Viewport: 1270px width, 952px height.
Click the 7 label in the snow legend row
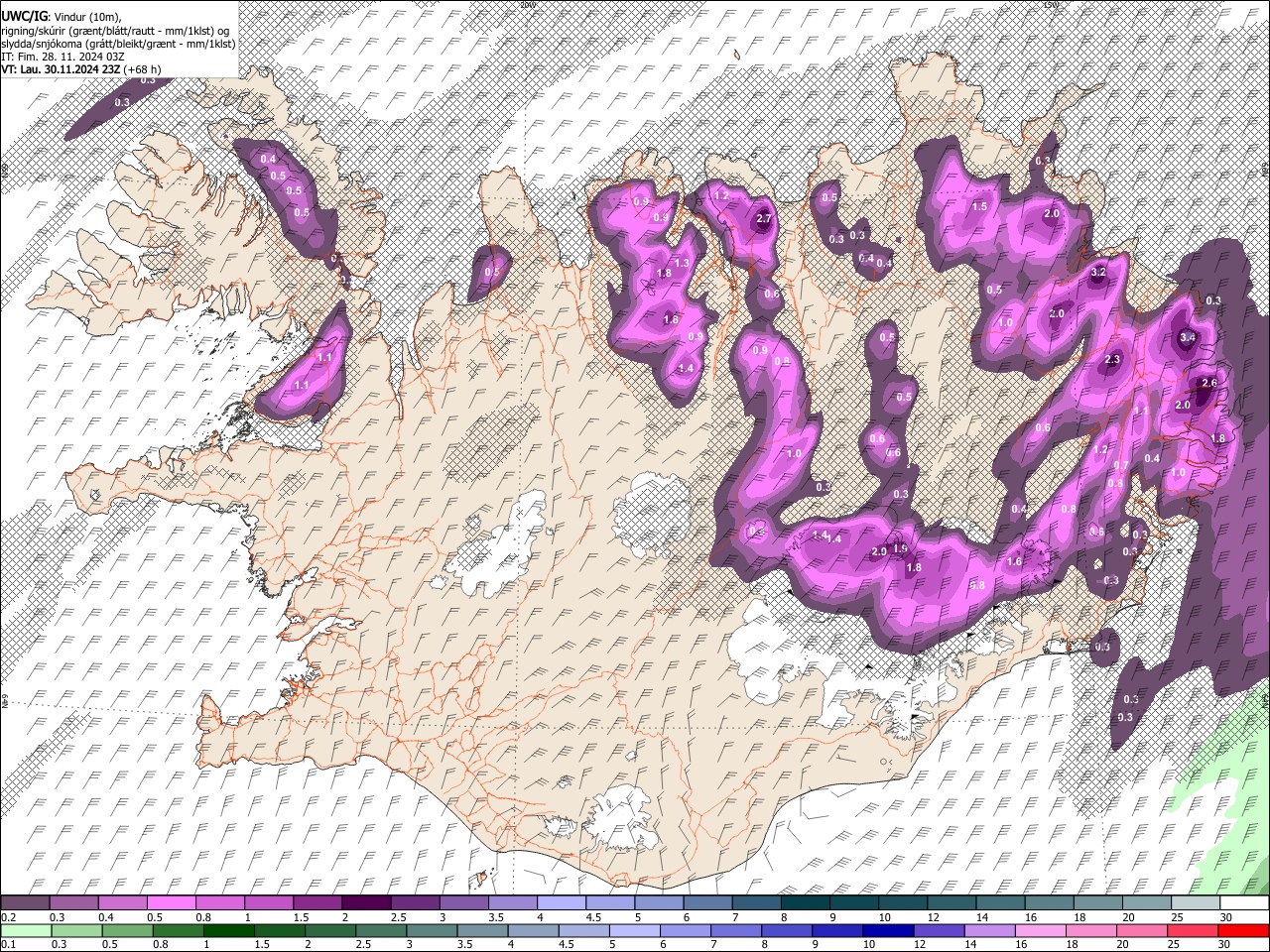(736, 917)
